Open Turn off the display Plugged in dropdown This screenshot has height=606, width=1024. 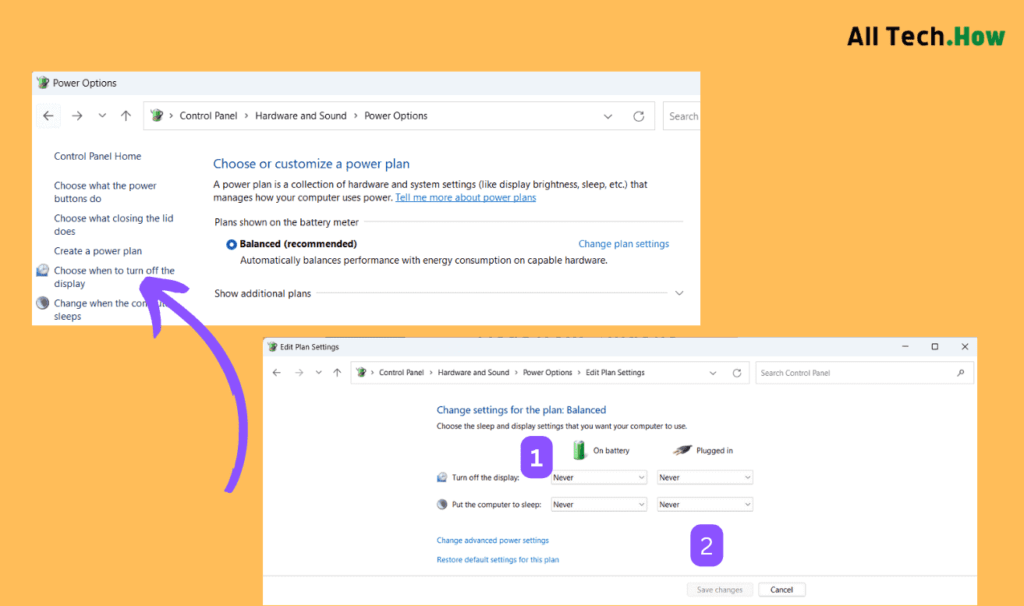pyautogui.click(x=705, y=477)
